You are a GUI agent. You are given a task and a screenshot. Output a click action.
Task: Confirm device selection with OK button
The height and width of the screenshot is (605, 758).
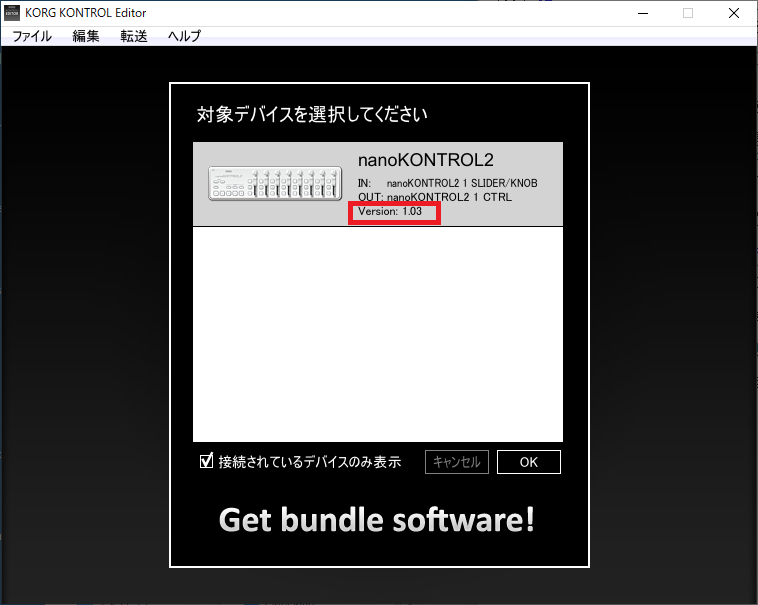529,462
